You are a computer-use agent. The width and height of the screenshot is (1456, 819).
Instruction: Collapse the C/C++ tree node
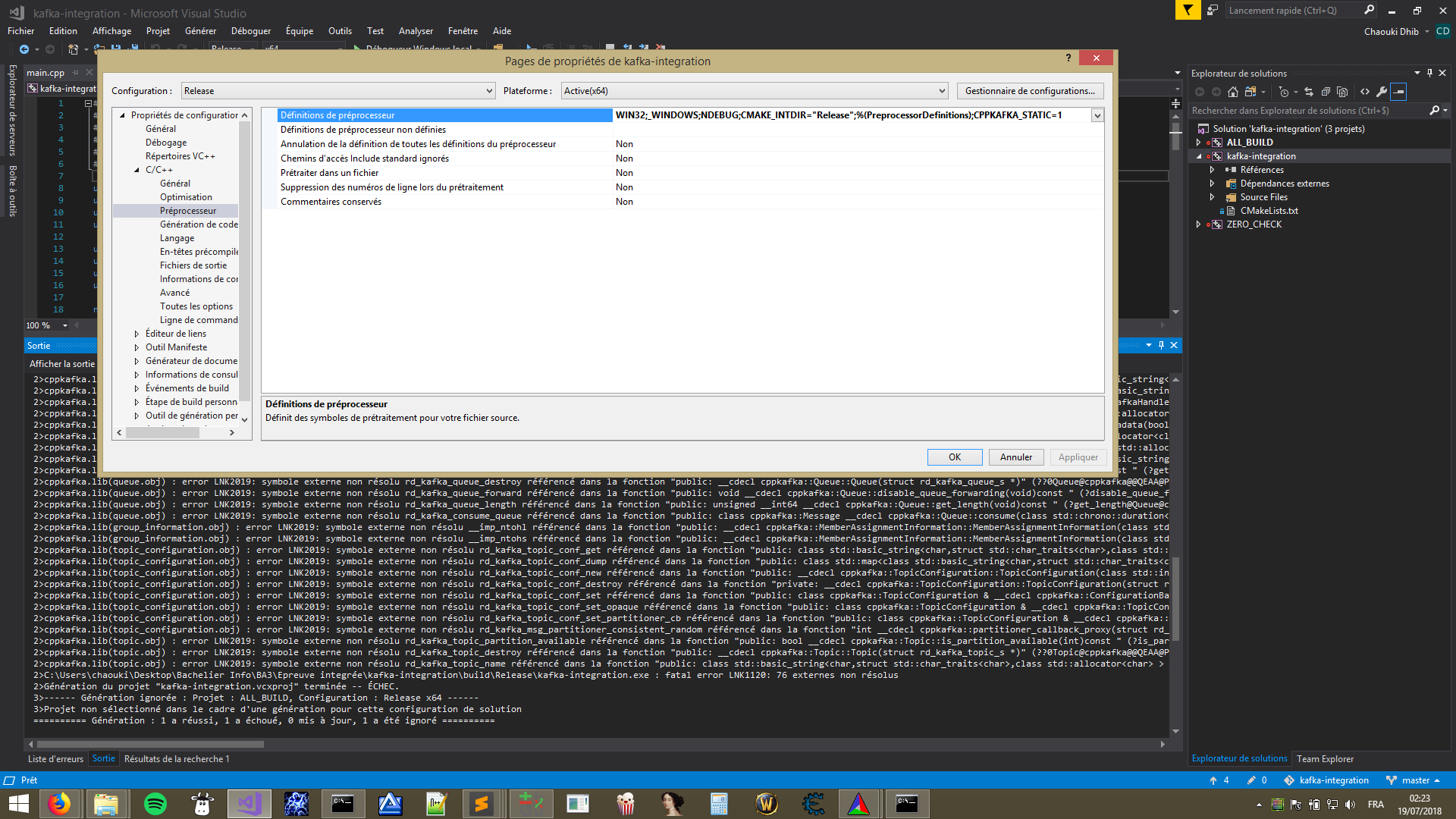[137, 170]
